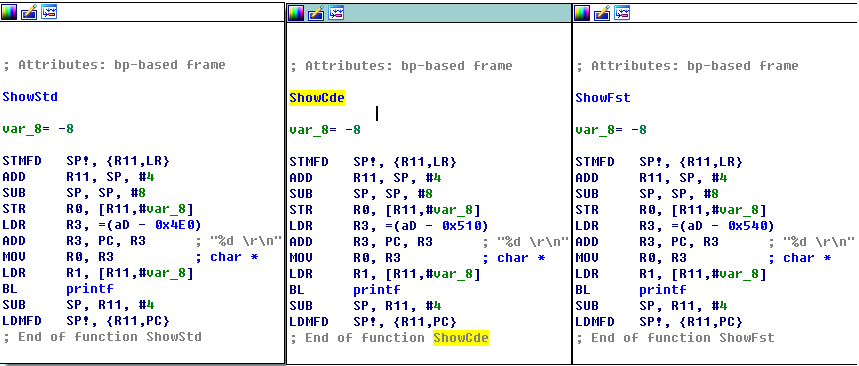
Task: Click STMFD instruction in ShowFst node
Action: (x=659, y=162)
